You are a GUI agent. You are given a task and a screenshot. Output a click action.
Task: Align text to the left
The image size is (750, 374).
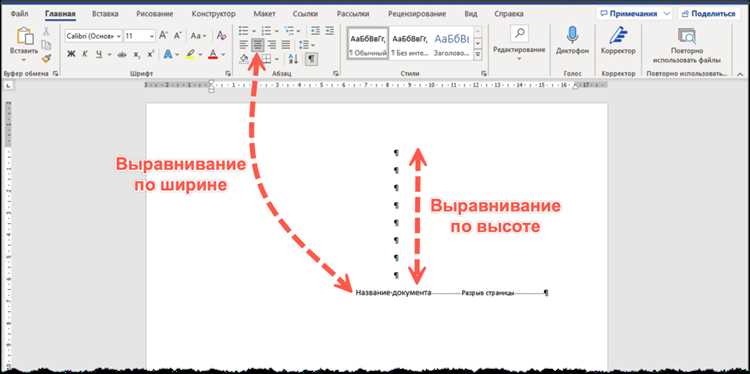[x=243, y=45]
